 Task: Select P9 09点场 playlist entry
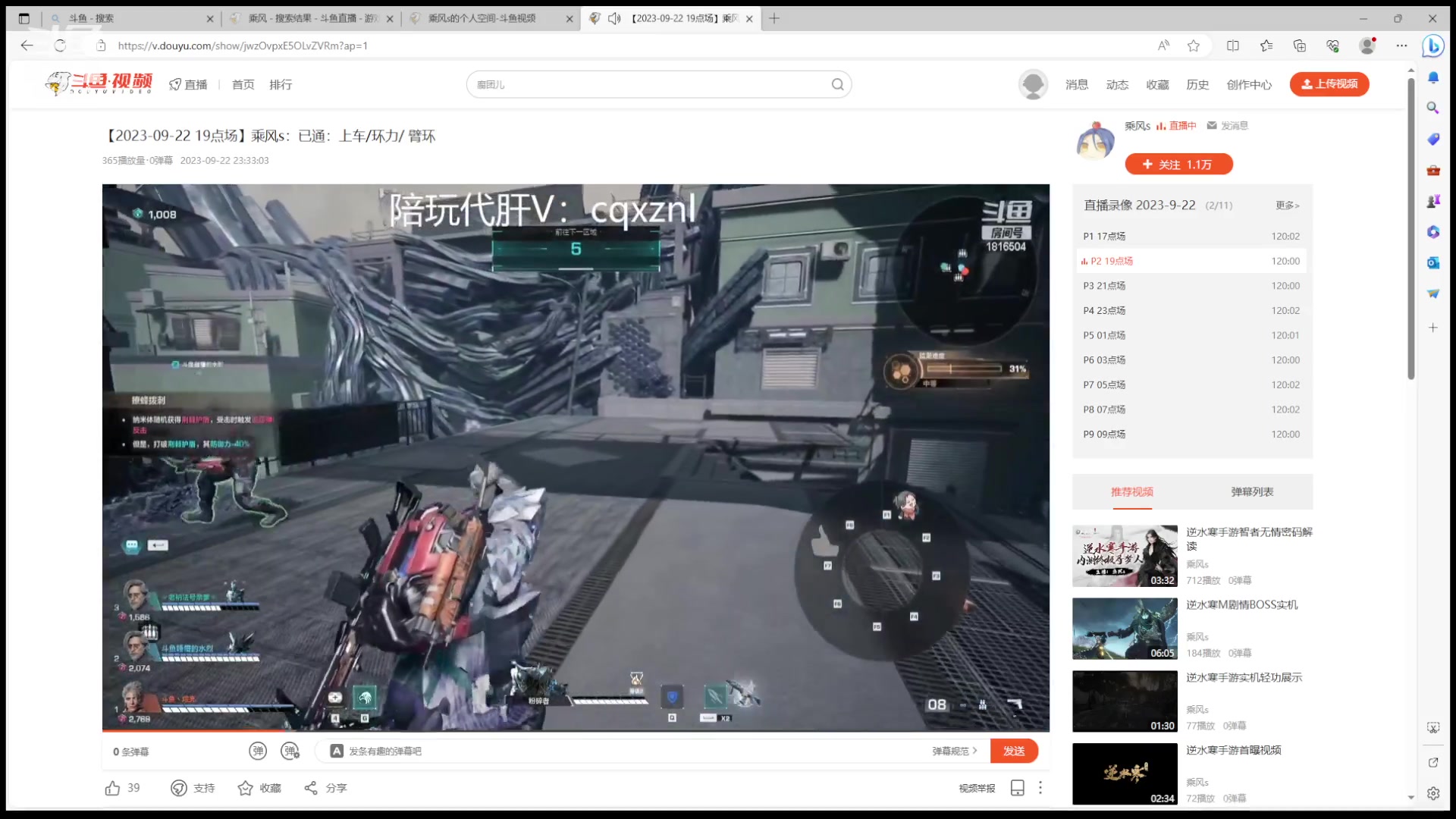1191,434
